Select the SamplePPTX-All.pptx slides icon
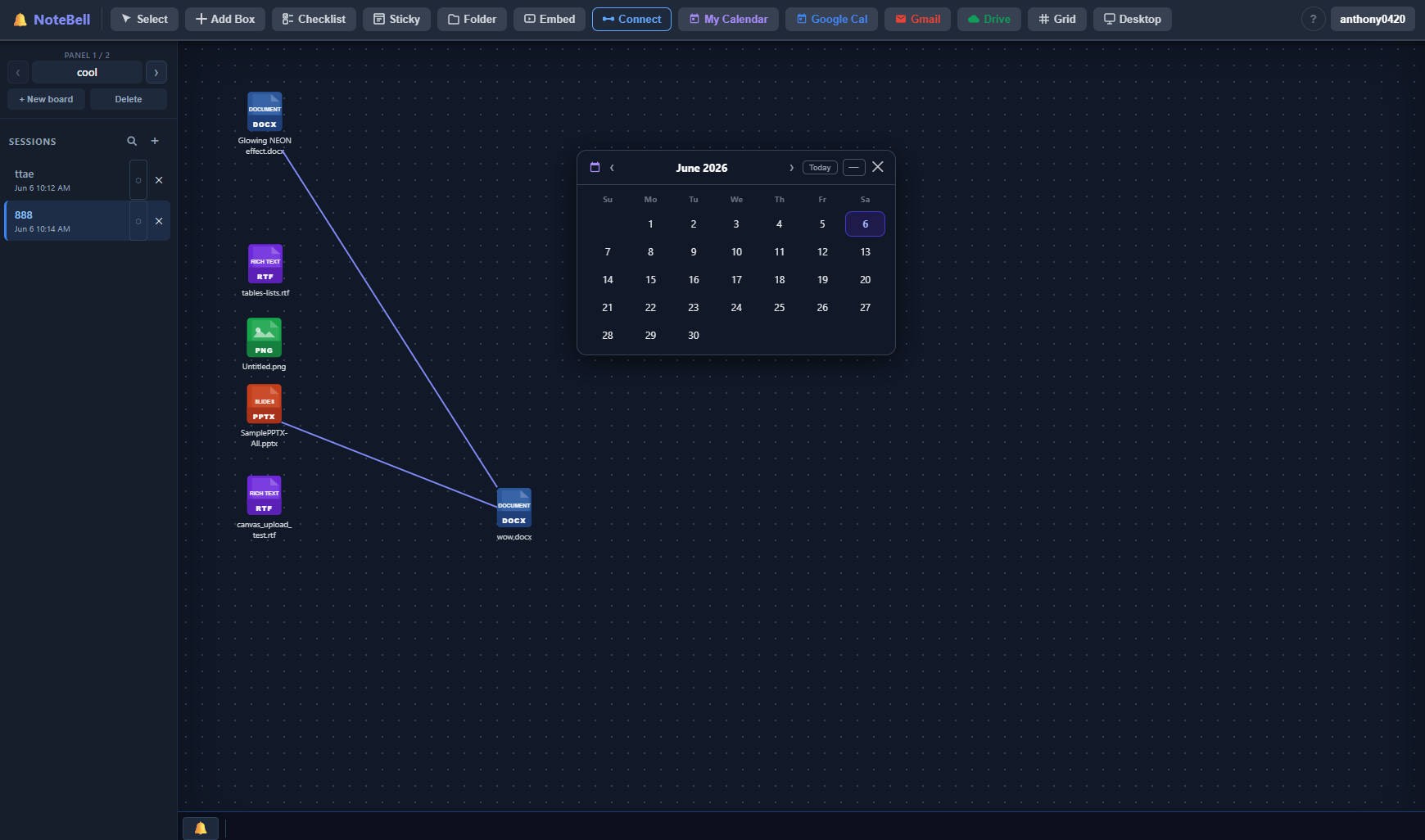Viewport: 1425px width, 840px height. [264, 404]
